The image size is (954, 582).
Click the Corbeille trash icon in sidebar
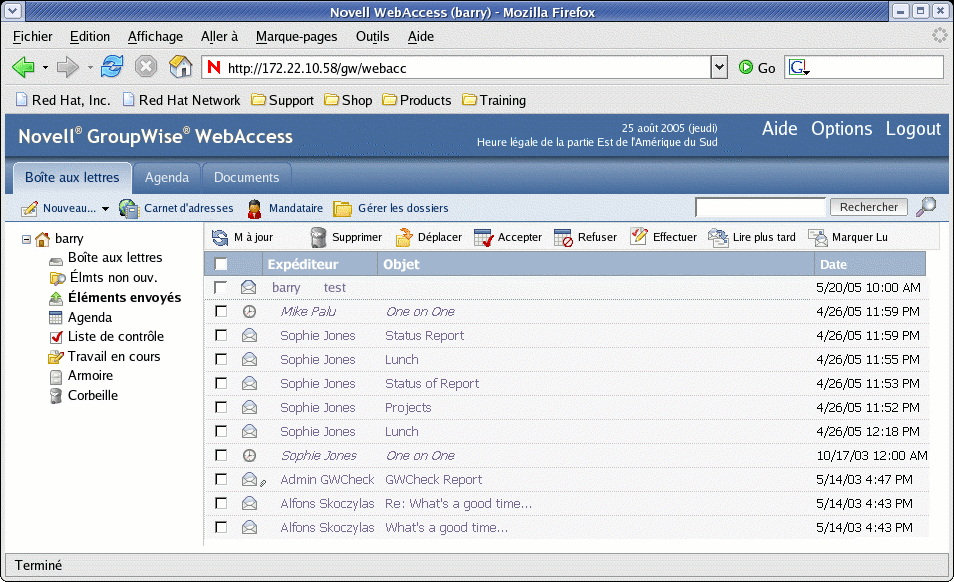click(56, 396)
